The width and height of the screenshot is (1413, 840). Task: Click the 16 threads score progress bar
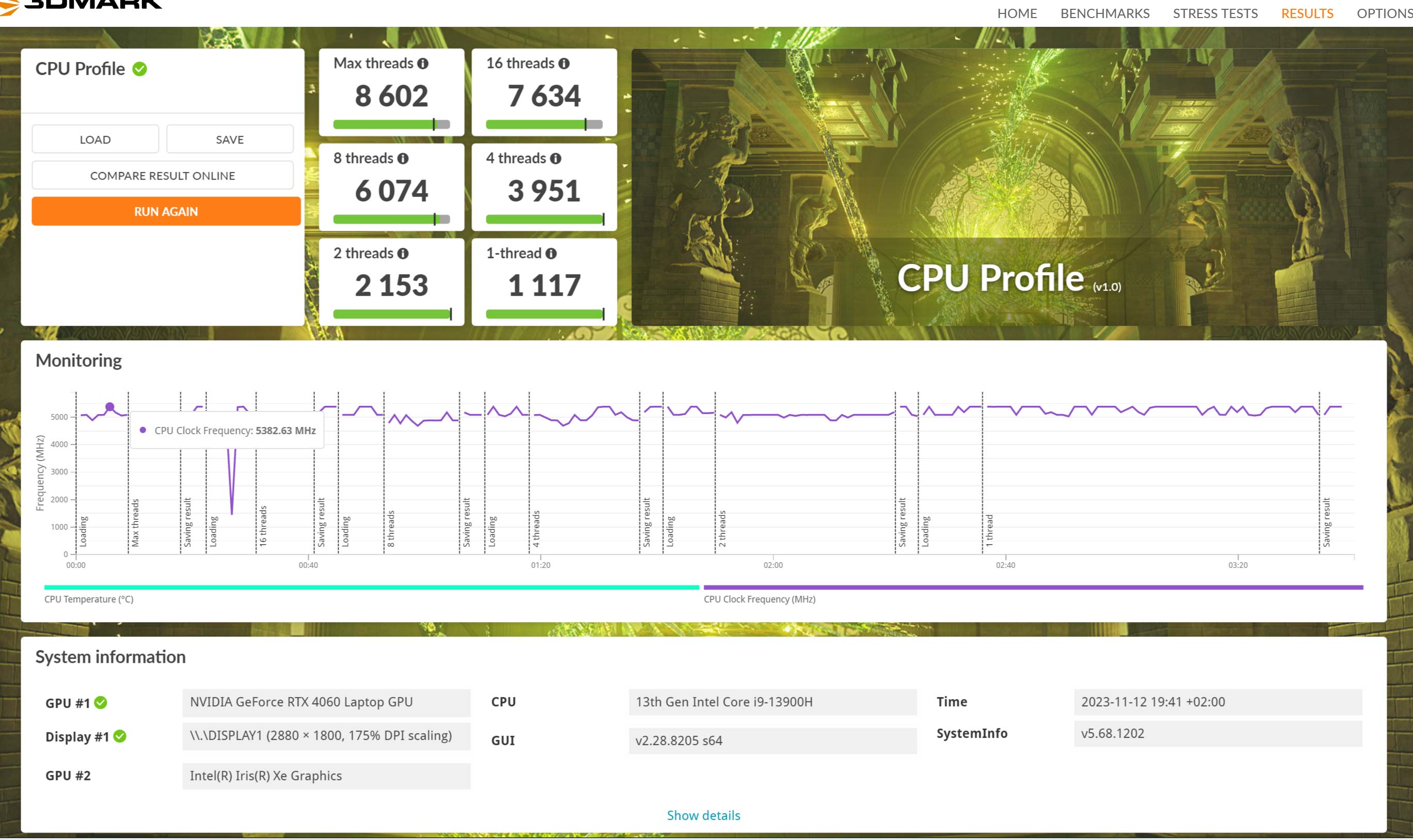(x=544, y=124)
